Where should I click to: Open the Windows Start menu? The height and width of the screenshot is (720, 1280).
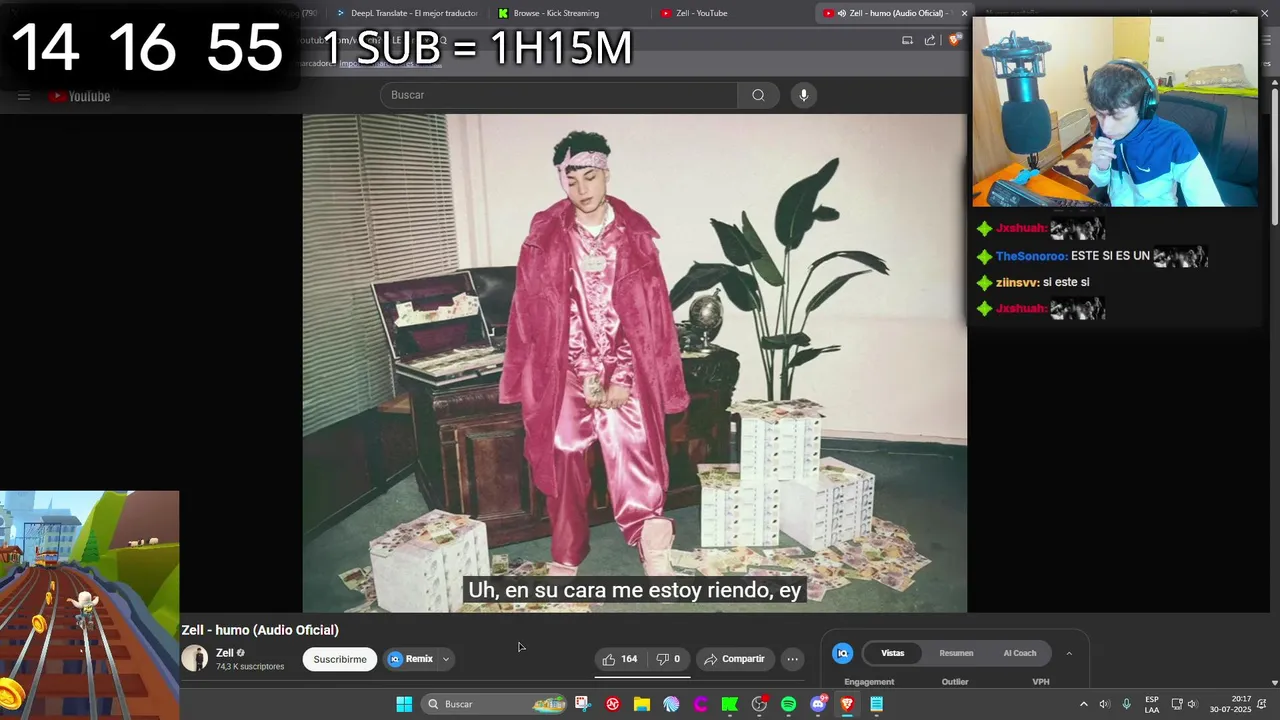404,704
